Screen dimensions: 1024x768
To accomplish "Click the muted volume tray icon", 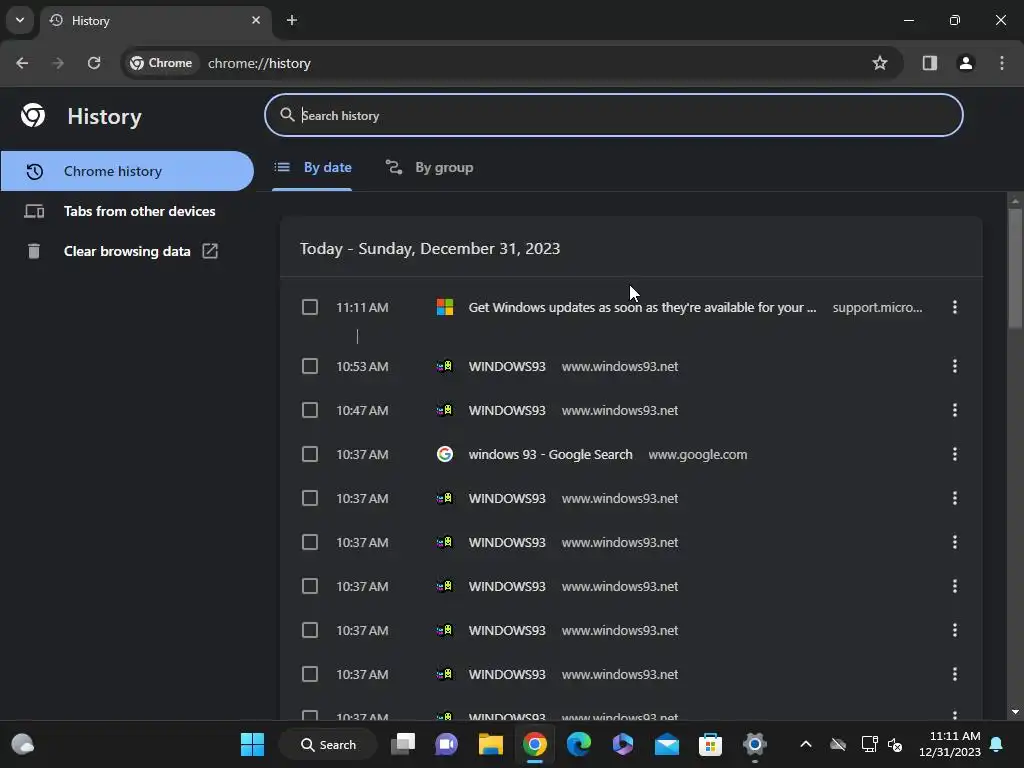I will point(895,744).
